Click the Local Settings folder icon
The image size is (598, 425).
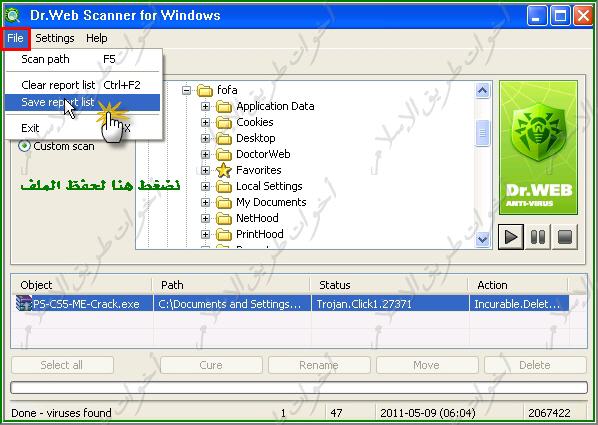(224, 187)
